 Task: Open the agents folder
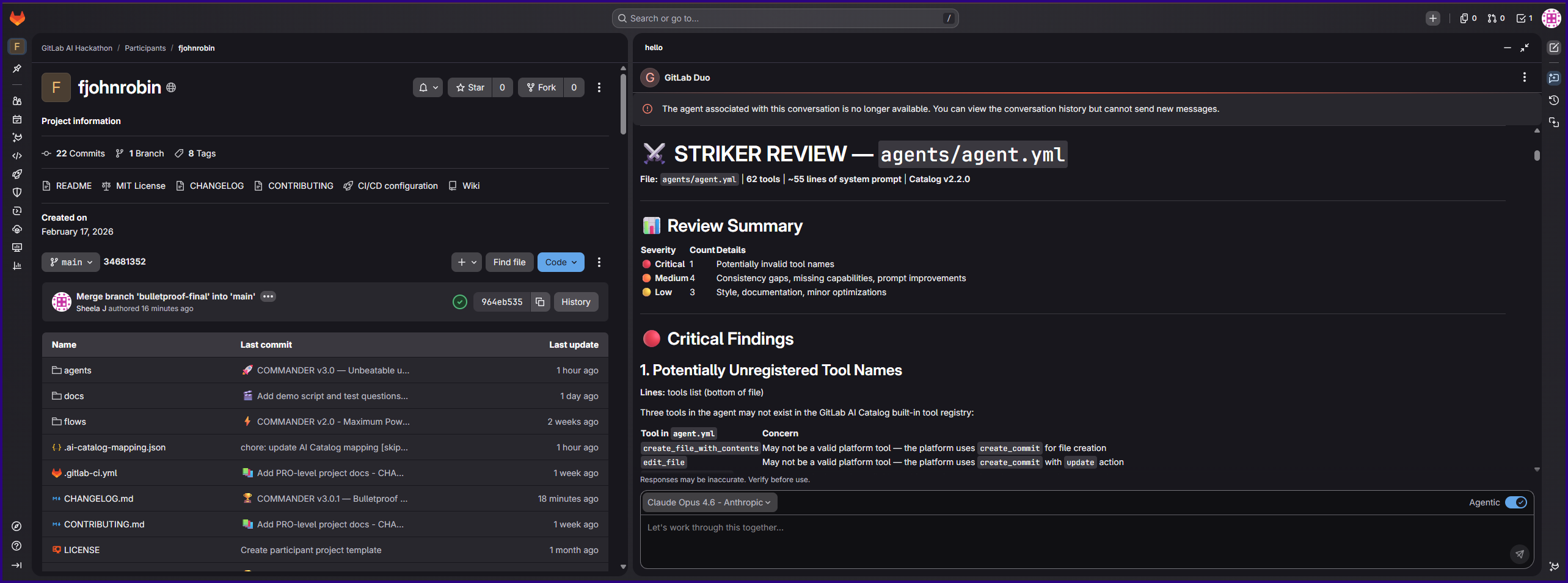[x=78, y=370]
